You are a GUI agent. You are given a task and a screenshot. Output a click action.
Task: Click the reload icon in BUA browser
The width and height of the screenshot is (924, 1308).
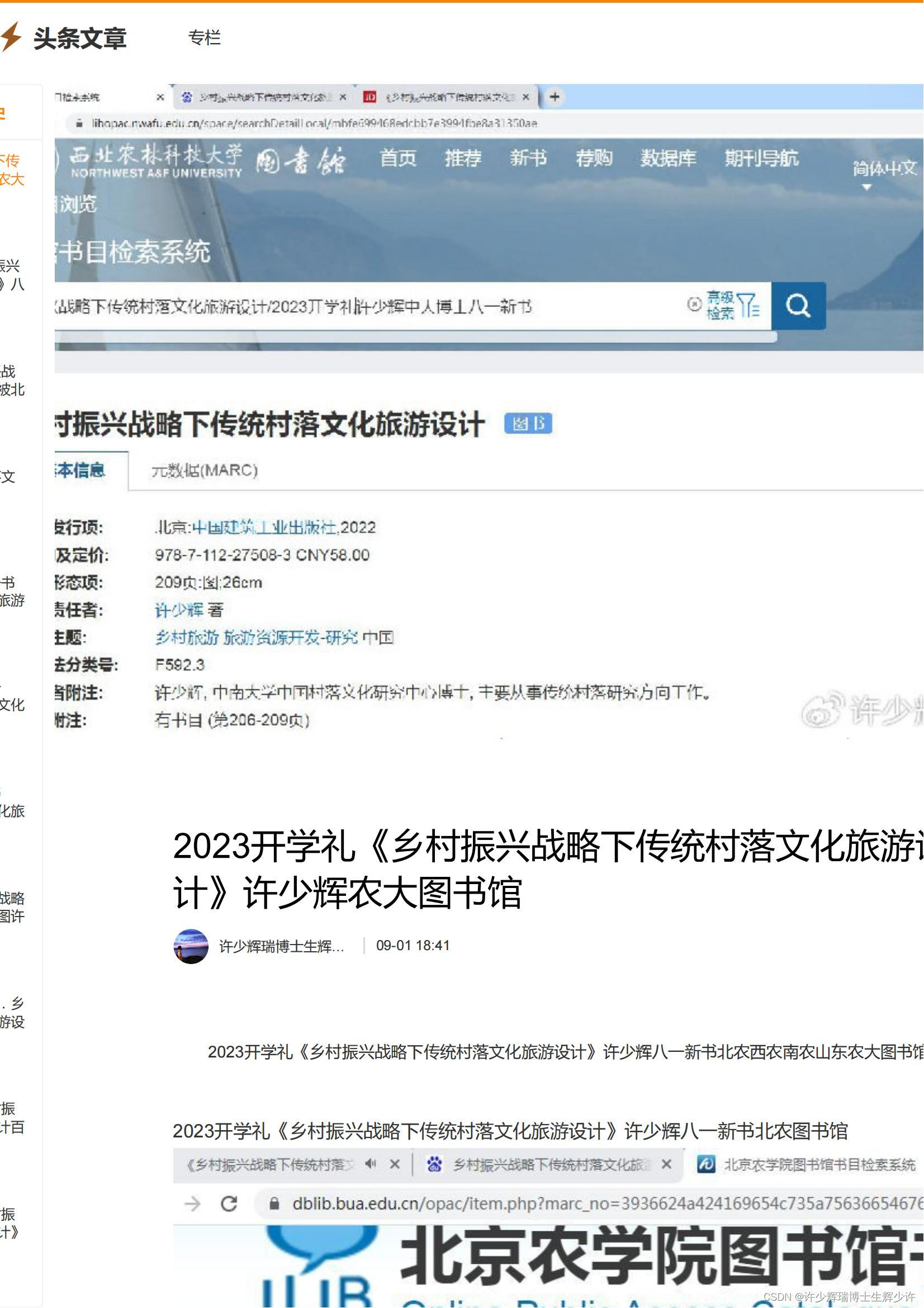point(229,1204)
